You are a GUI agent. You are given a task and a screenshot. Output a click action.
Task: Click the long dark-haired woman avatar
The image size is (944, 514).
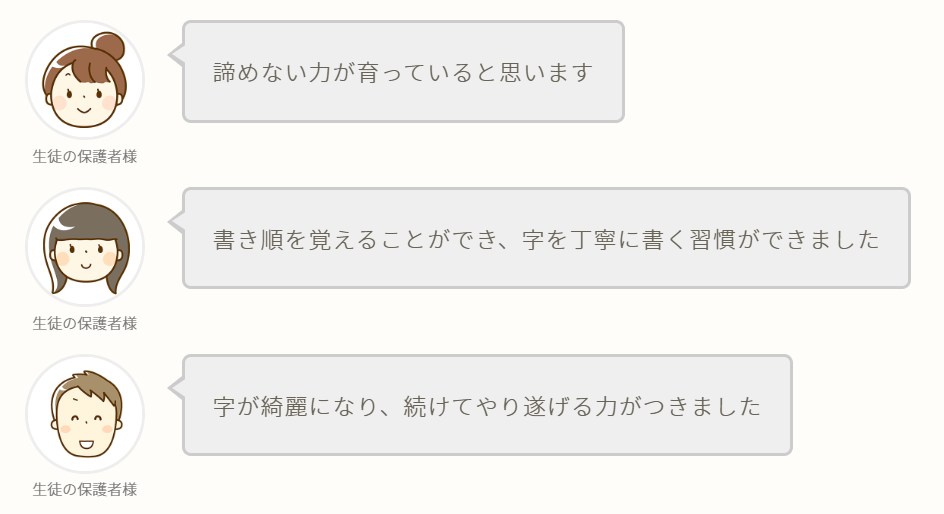(85, 247)
